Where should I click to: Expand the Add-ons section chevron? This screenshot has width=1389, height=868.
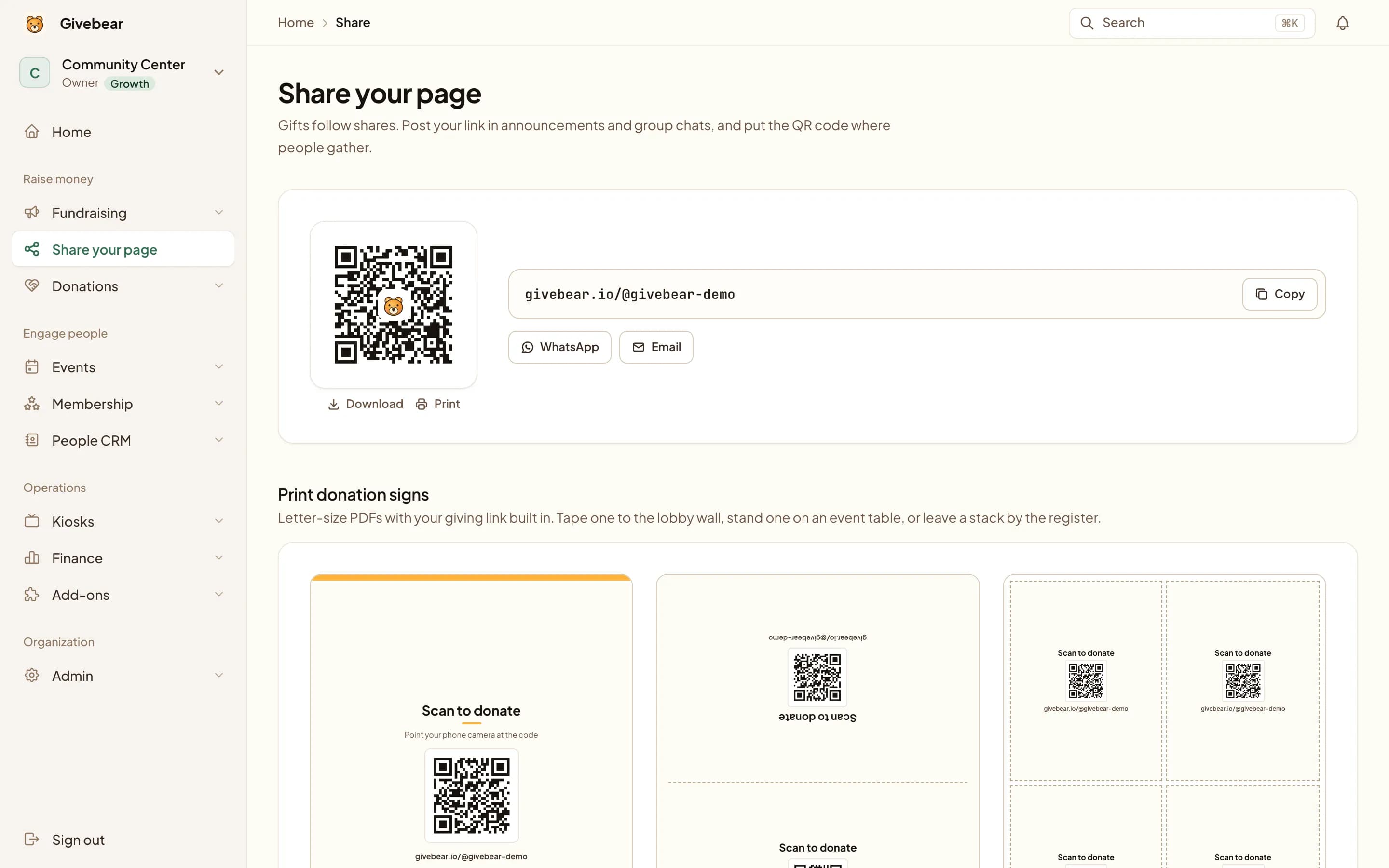pos(218,595)
